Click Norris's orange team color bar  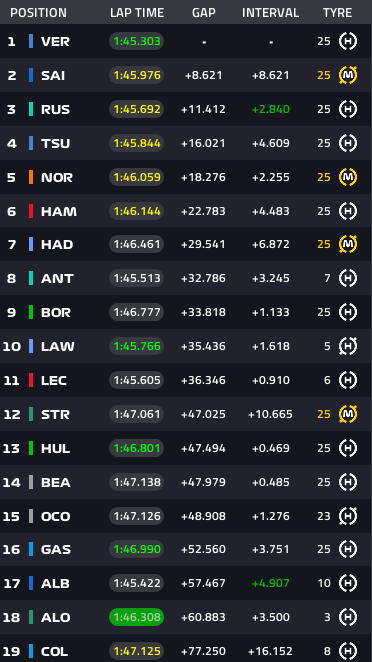[31, 177]
